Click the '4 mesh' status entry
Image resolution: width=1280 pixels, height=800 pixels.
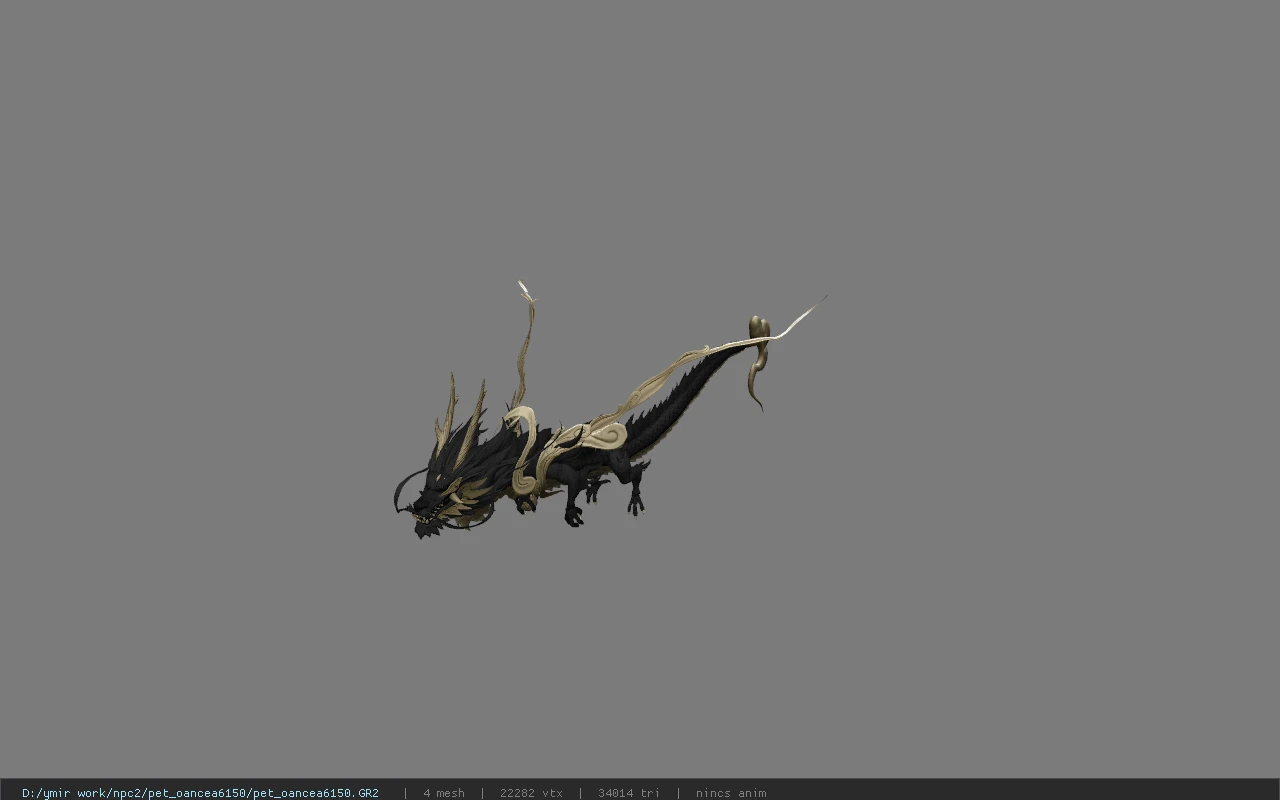[444, 793]
